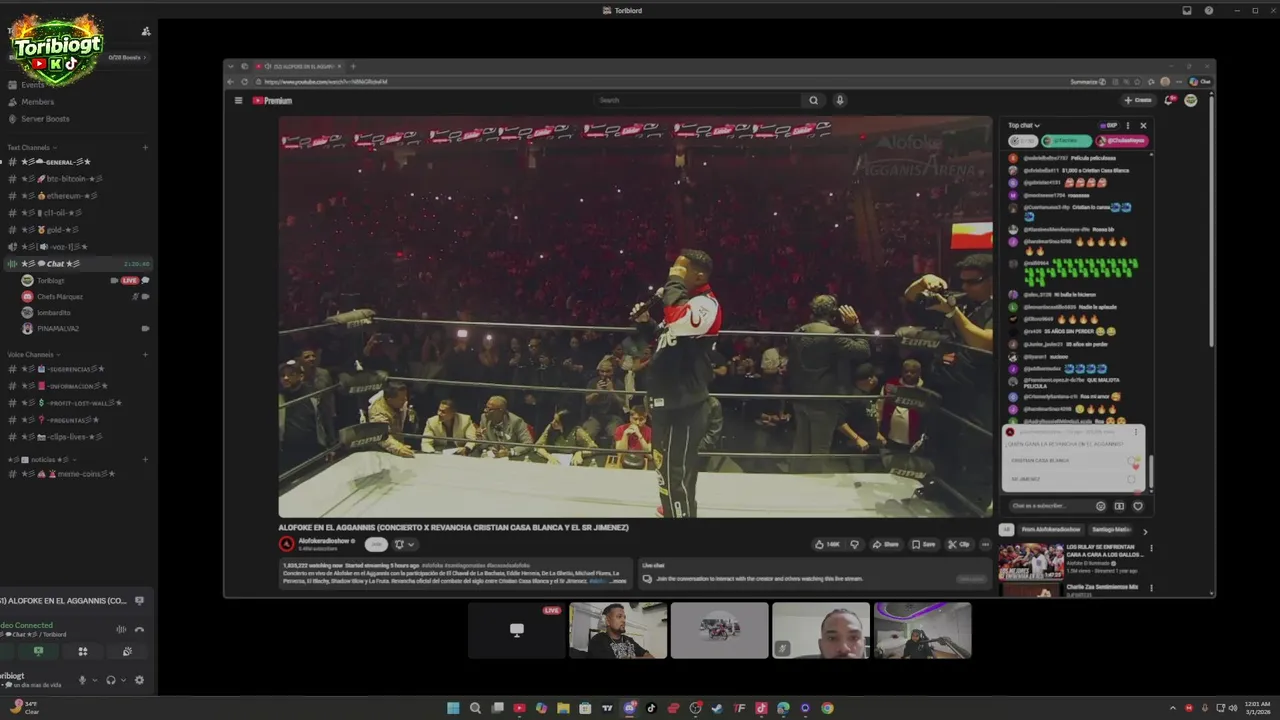Click the Share button under video
This screenshot has height=720, width=1280.
click(885, 544)
